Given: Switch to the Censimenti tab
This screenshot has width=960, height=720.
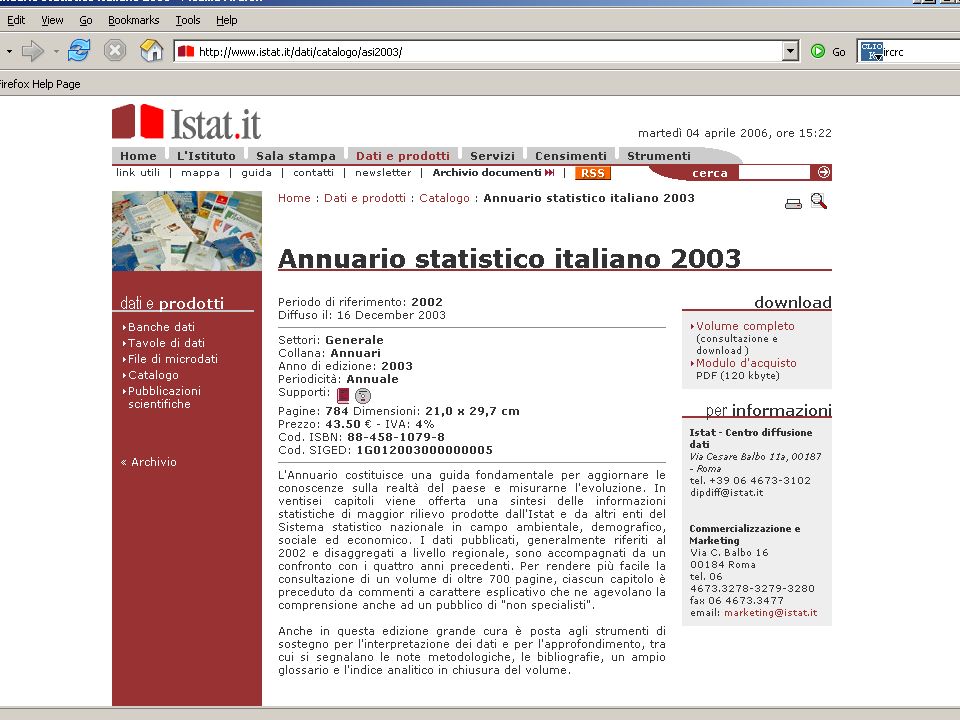Looking at the screenshot, I should 571,156.
